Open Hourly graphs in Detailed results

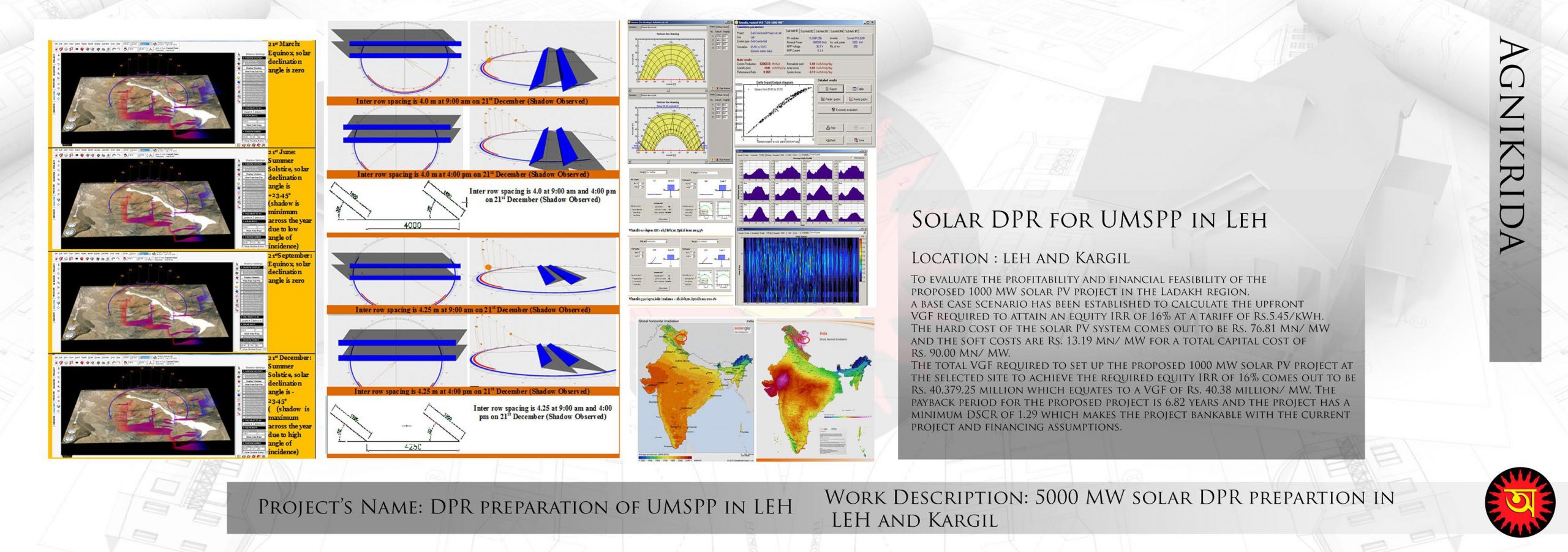[858, 99]
